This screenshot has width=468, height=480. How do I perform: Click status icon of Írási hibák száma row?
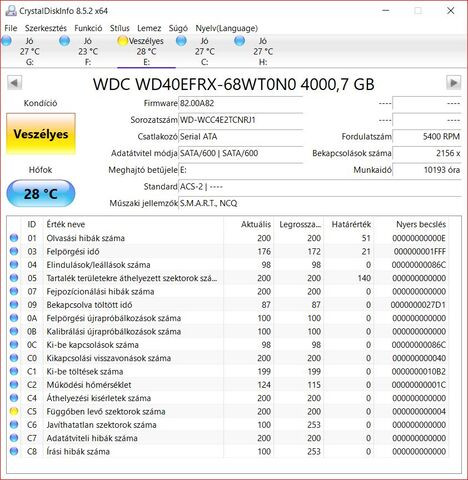point(14,451)
